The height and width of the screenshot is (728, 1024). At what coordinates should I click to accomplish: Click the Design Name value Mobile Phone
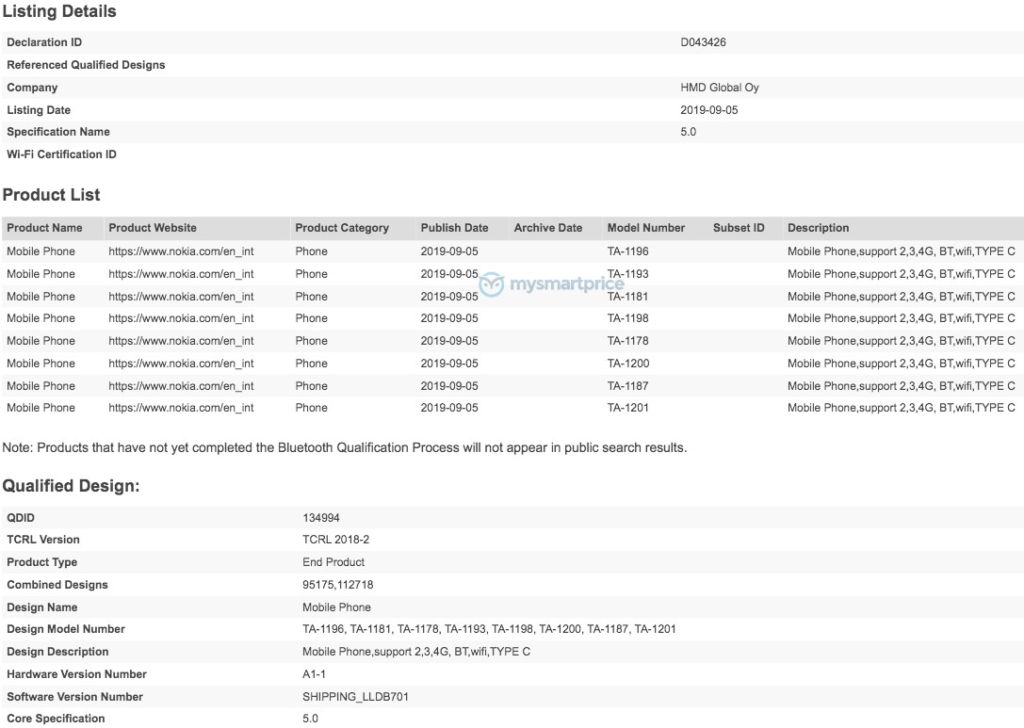pos(336,607)
